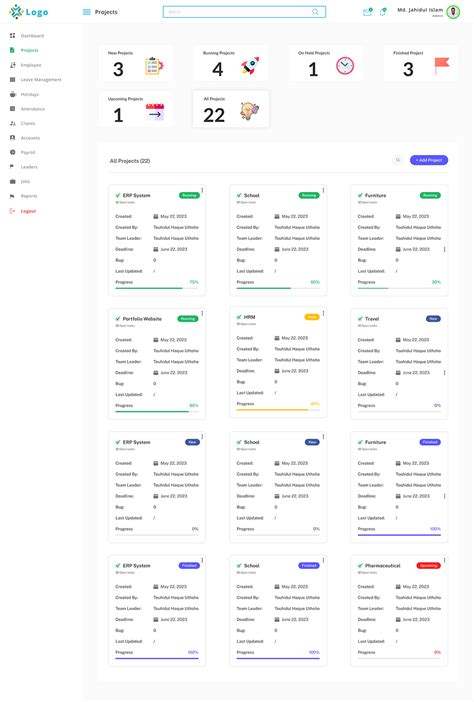The image size is (474, 702).
Task: Open three-dot menu on New ERP System card
Action: [202, 437]
